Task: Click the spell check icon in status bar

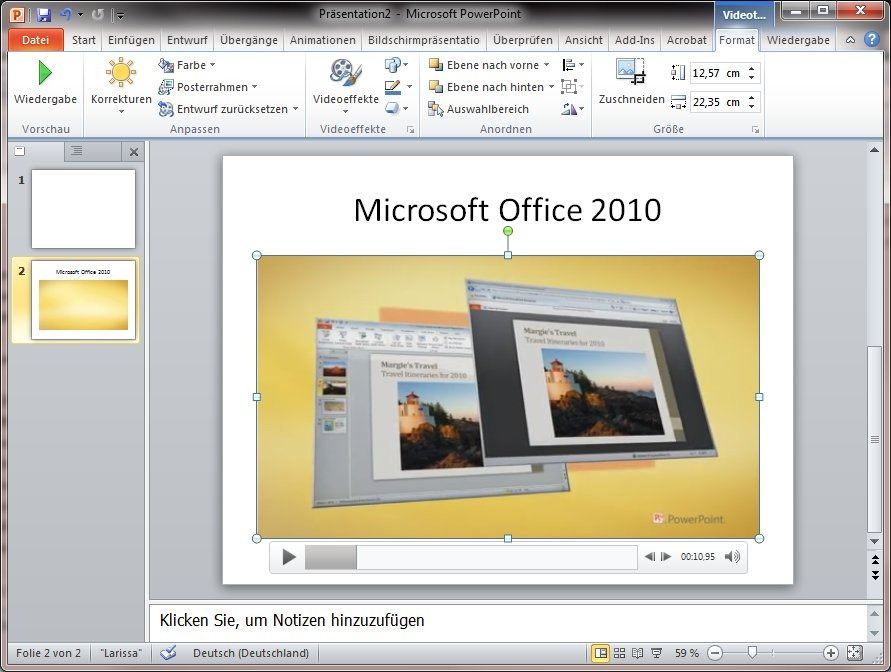Action: click(x=168, y=653)
